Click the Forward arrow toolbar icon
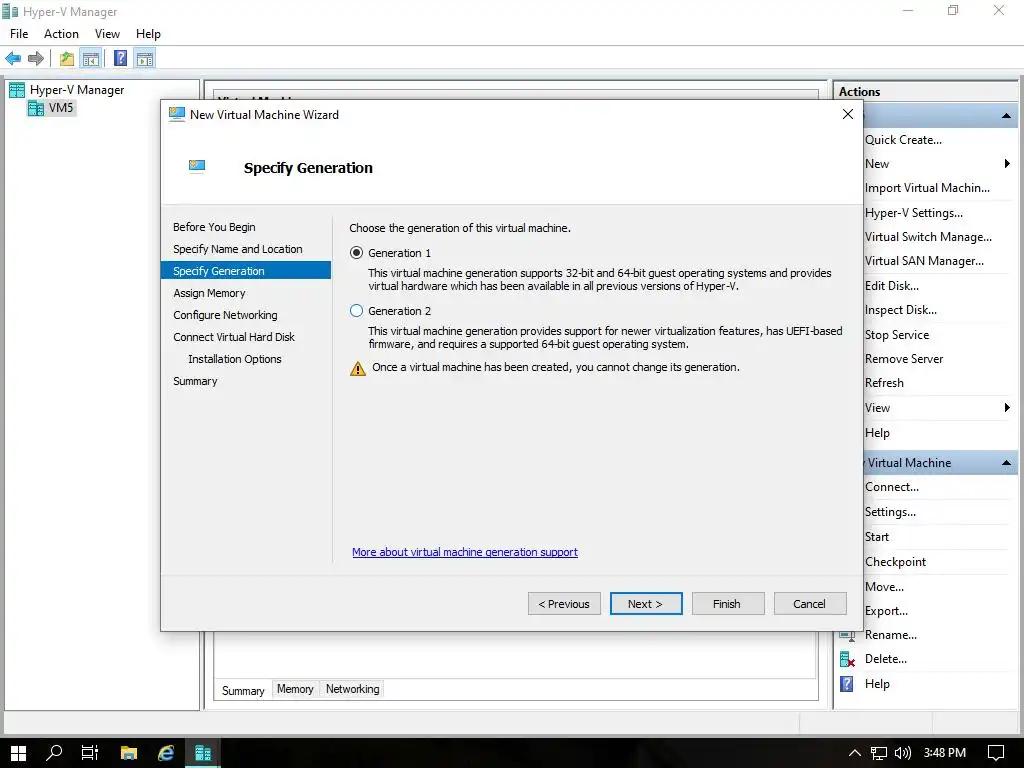The height and width of the screenshot is (768, 1024). pyautogui.click(x=36, y=59)
